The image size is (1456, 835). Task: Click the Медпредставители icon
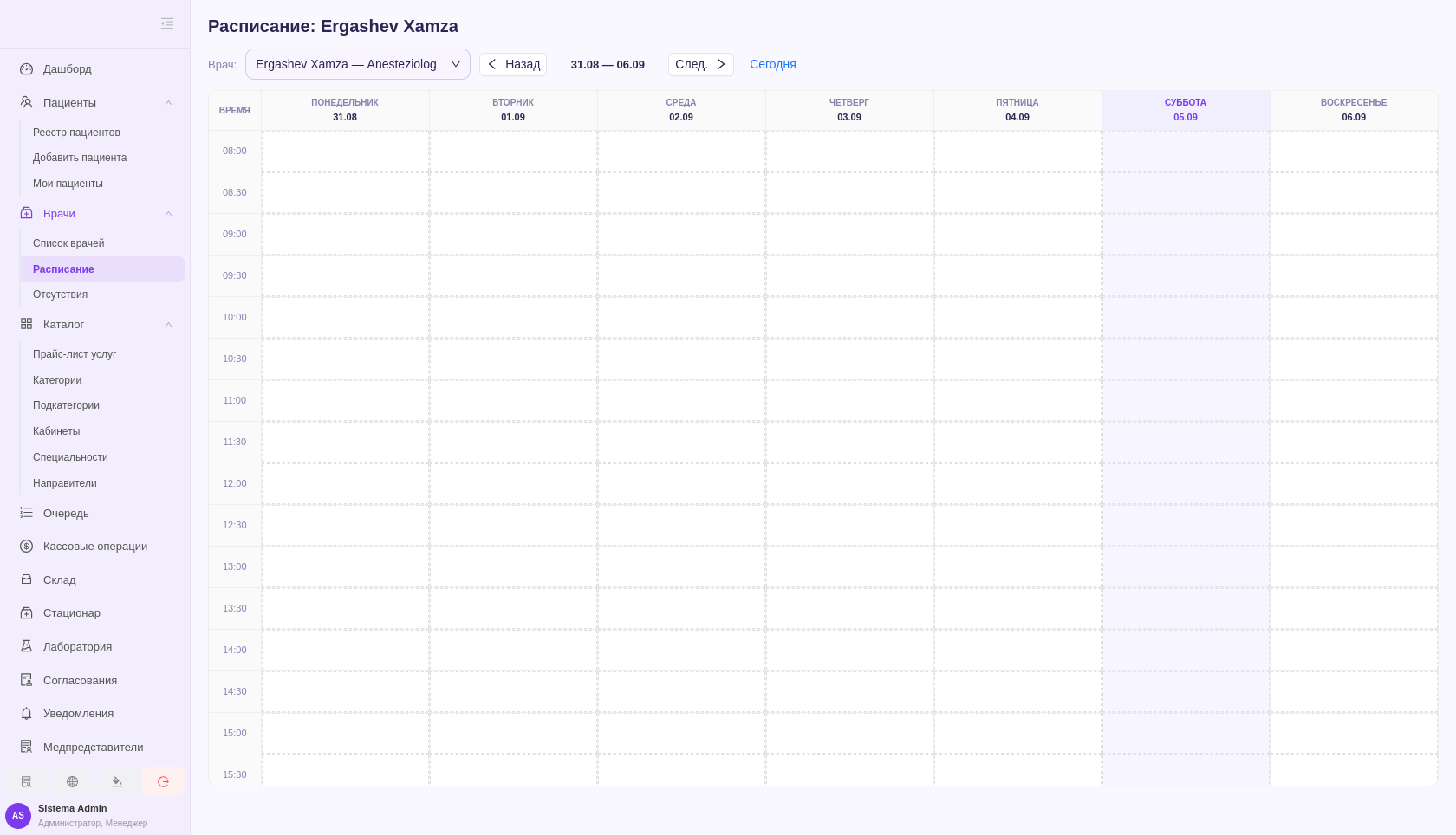pos(26,747)
